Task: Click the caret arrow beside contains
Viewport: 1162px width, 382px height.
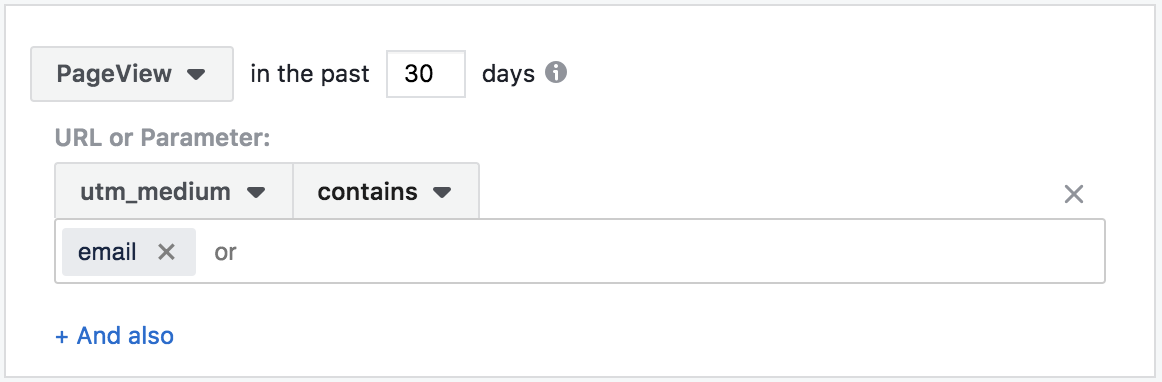Action: [442, 193]
